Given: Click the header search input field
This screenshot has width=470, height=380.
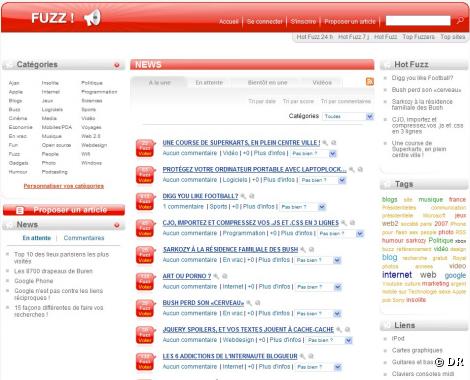Looking at the screenshot, I should click(x=418, y=21).
